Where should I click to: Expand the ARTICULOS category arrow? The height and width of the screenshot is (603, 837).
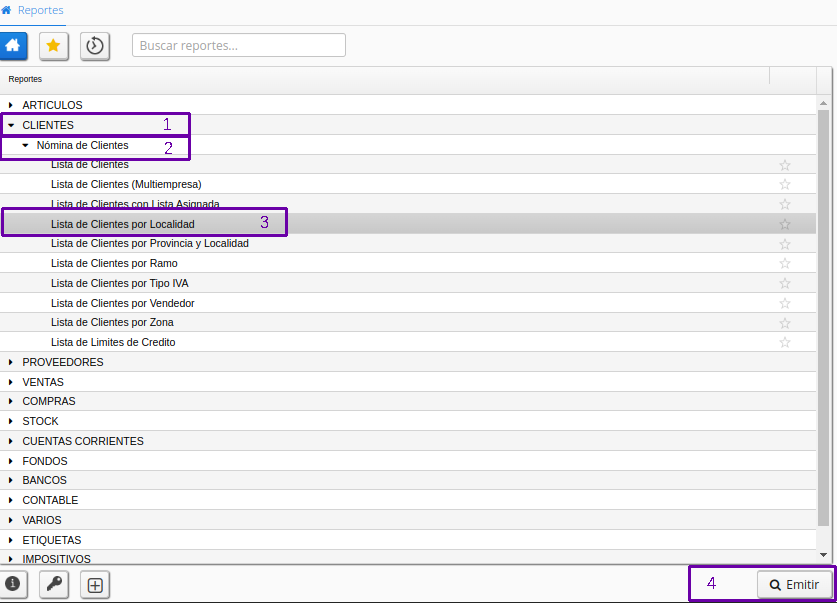pos(11,105)
